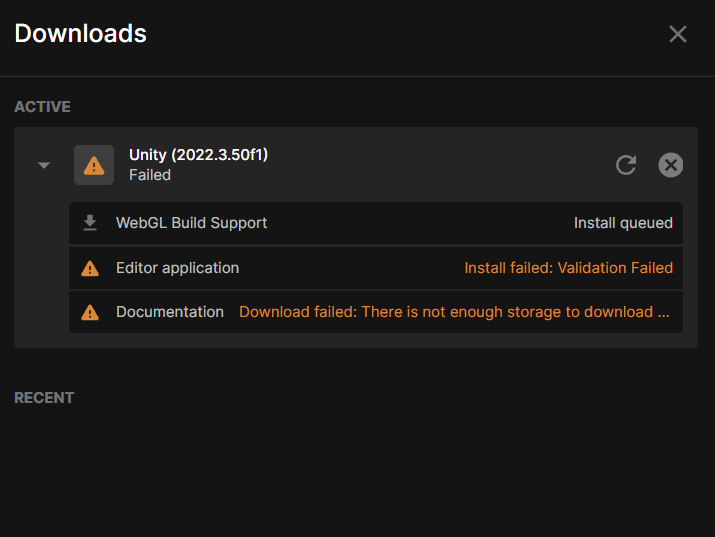
Task: Click the WebGL Build Support download icon
Action: 90,223
